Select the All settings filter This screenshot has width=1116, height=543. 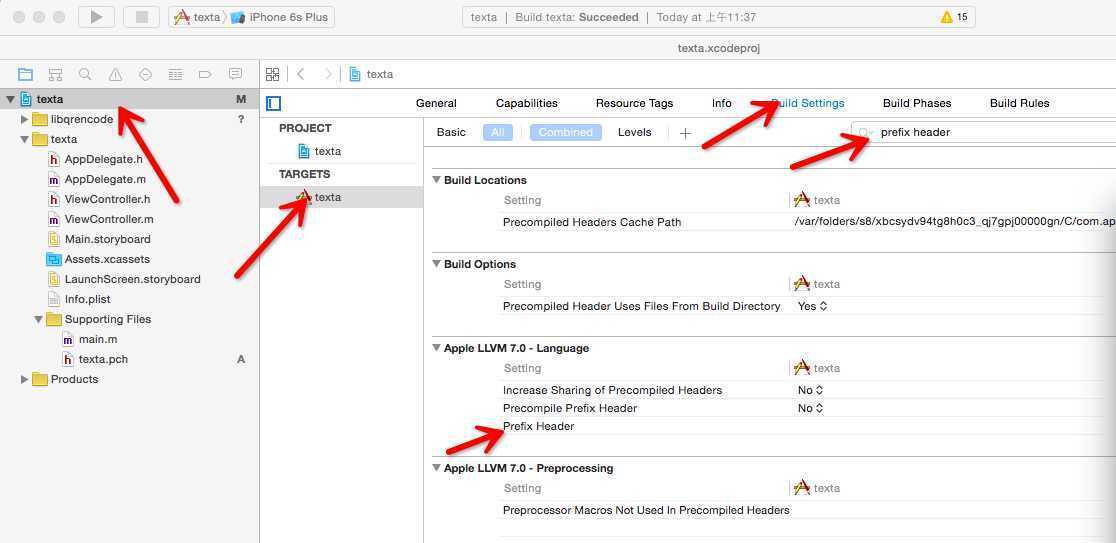(498, 132)
